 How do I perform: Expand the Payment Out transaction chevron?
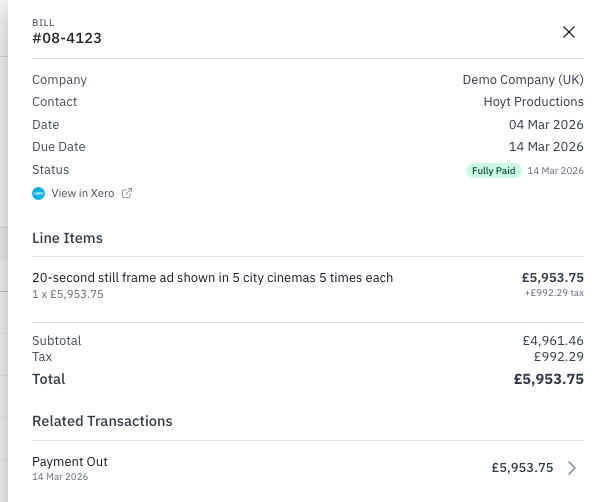[572, 468]
